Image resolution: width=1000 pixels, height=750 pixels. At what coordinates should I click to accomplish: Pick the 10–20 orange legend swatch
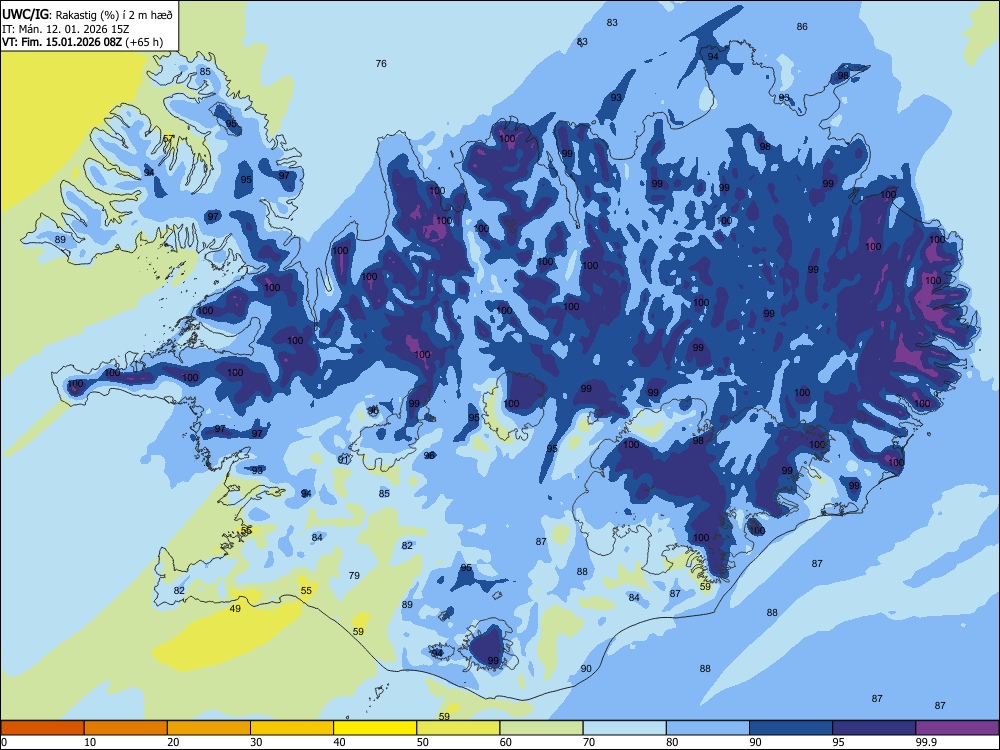[126, 728]
